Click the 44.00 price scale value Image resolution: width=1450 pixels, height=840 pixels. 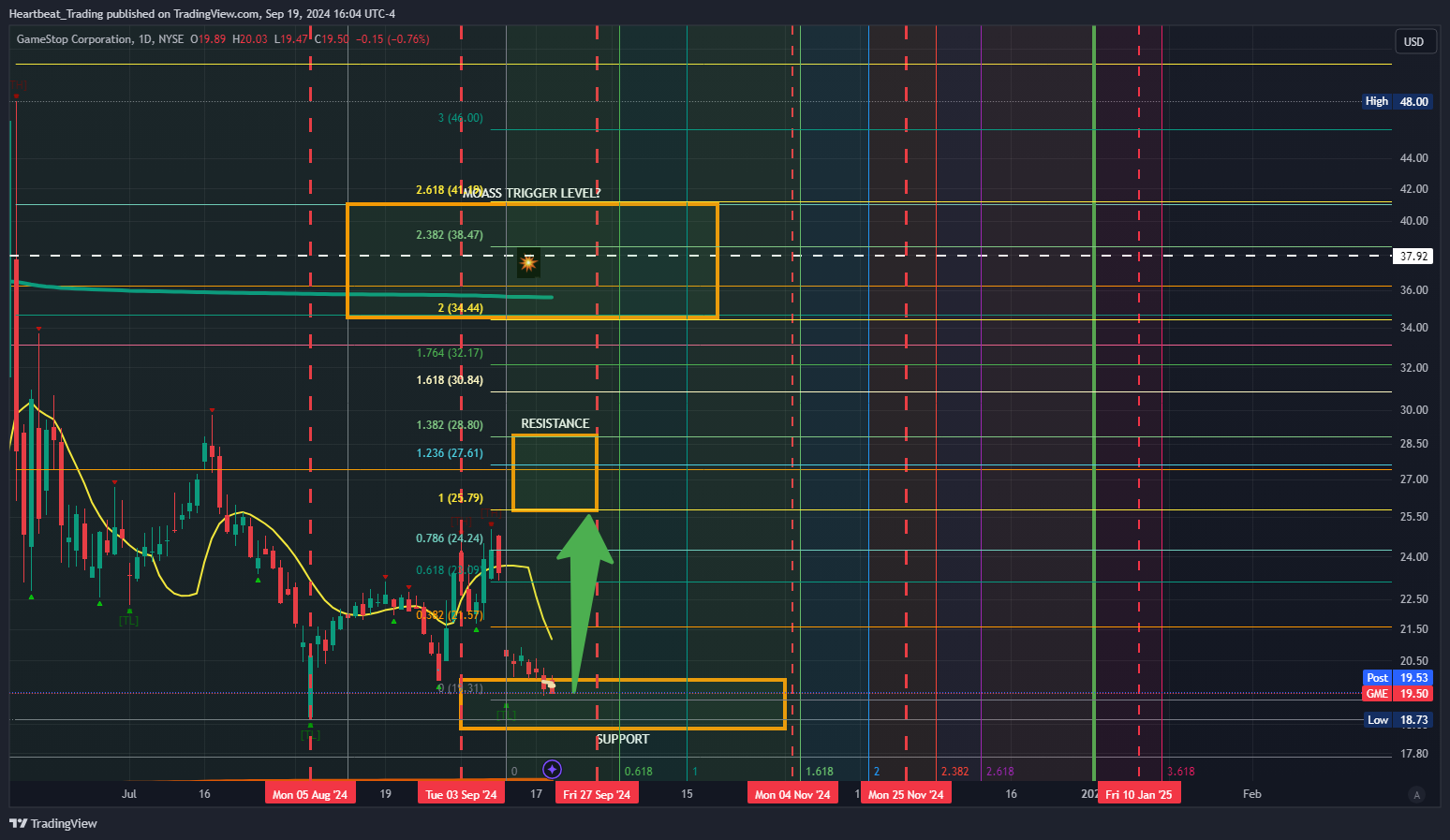(x=1413, y=158)
